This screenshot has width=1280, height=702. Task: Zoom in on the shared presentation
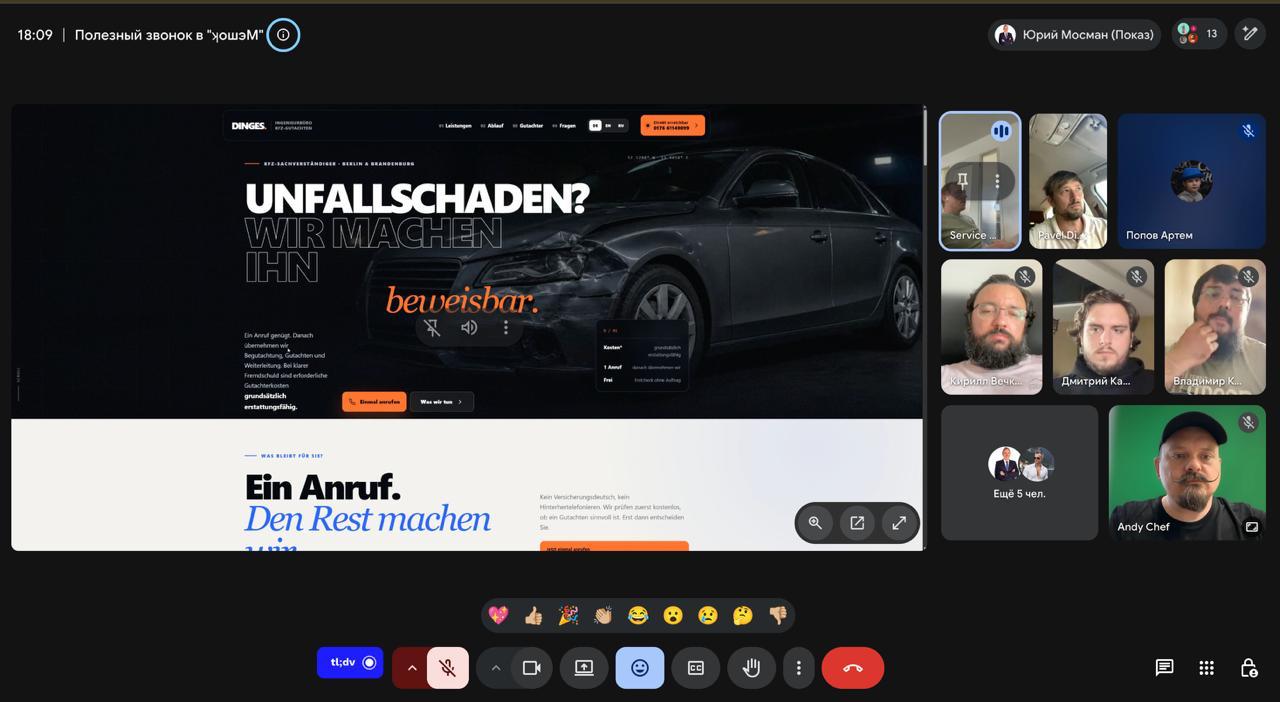point(815,522)
